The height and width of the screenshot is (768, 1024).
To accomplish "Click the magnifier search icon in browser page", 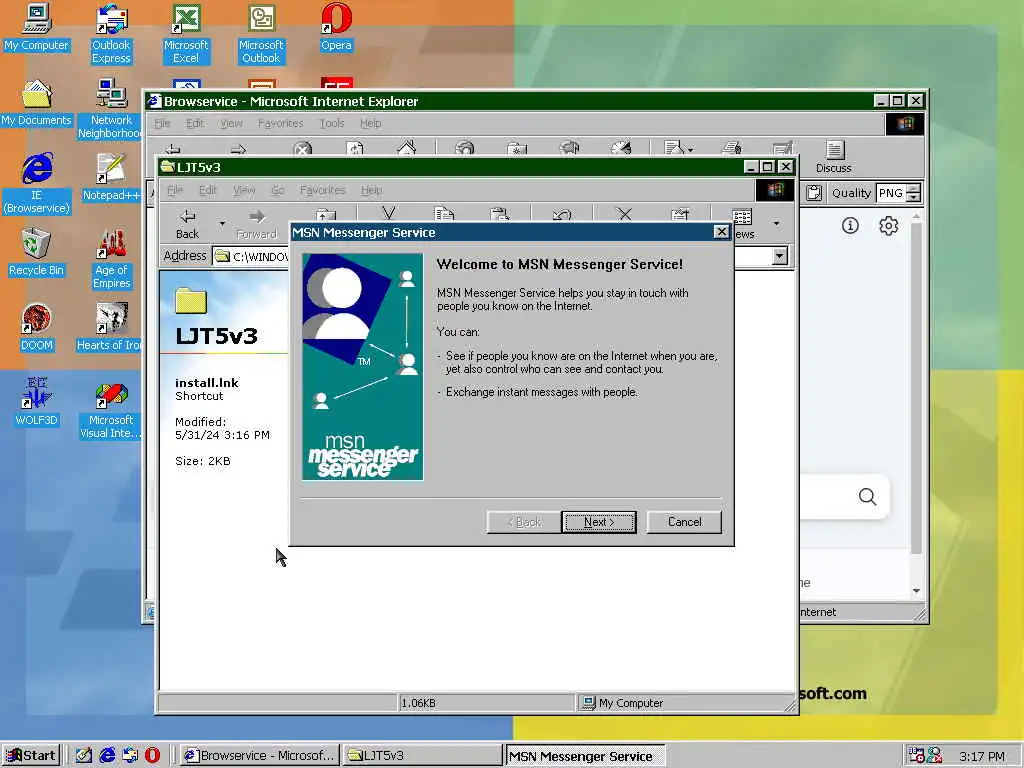I will coord(867,497).
